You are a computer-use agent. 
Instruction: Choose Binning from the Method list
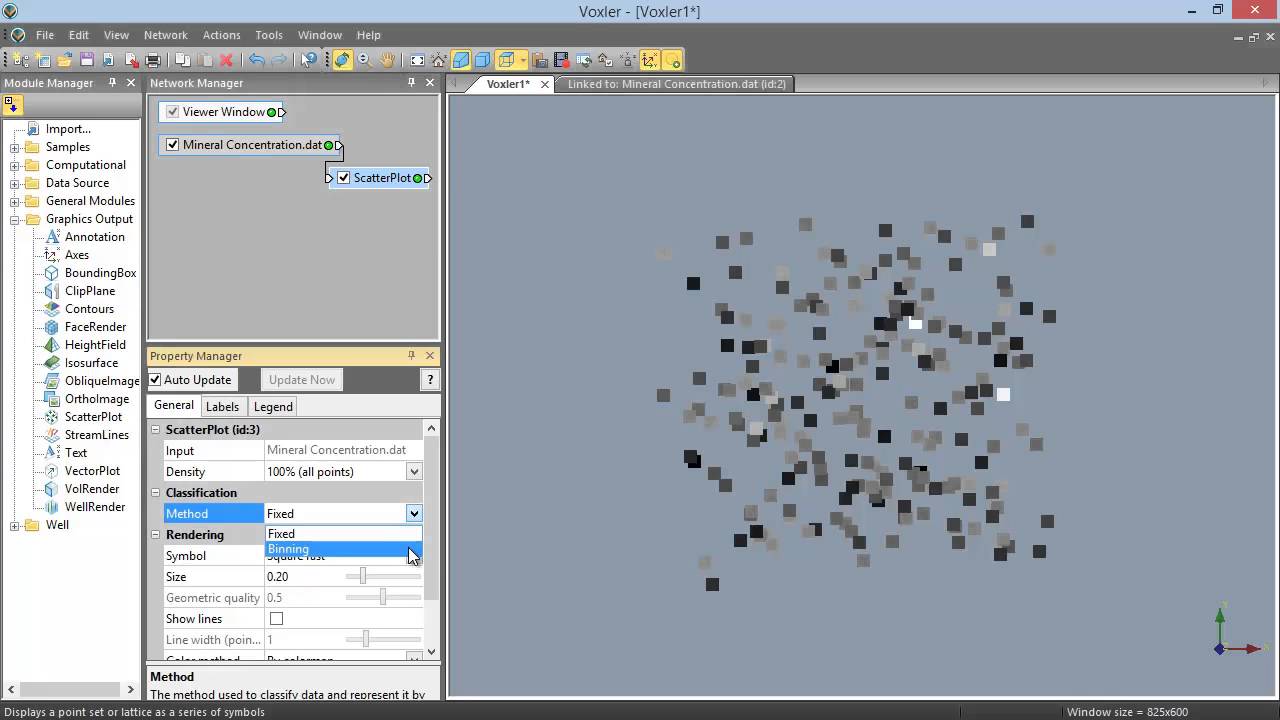(343, 549)
